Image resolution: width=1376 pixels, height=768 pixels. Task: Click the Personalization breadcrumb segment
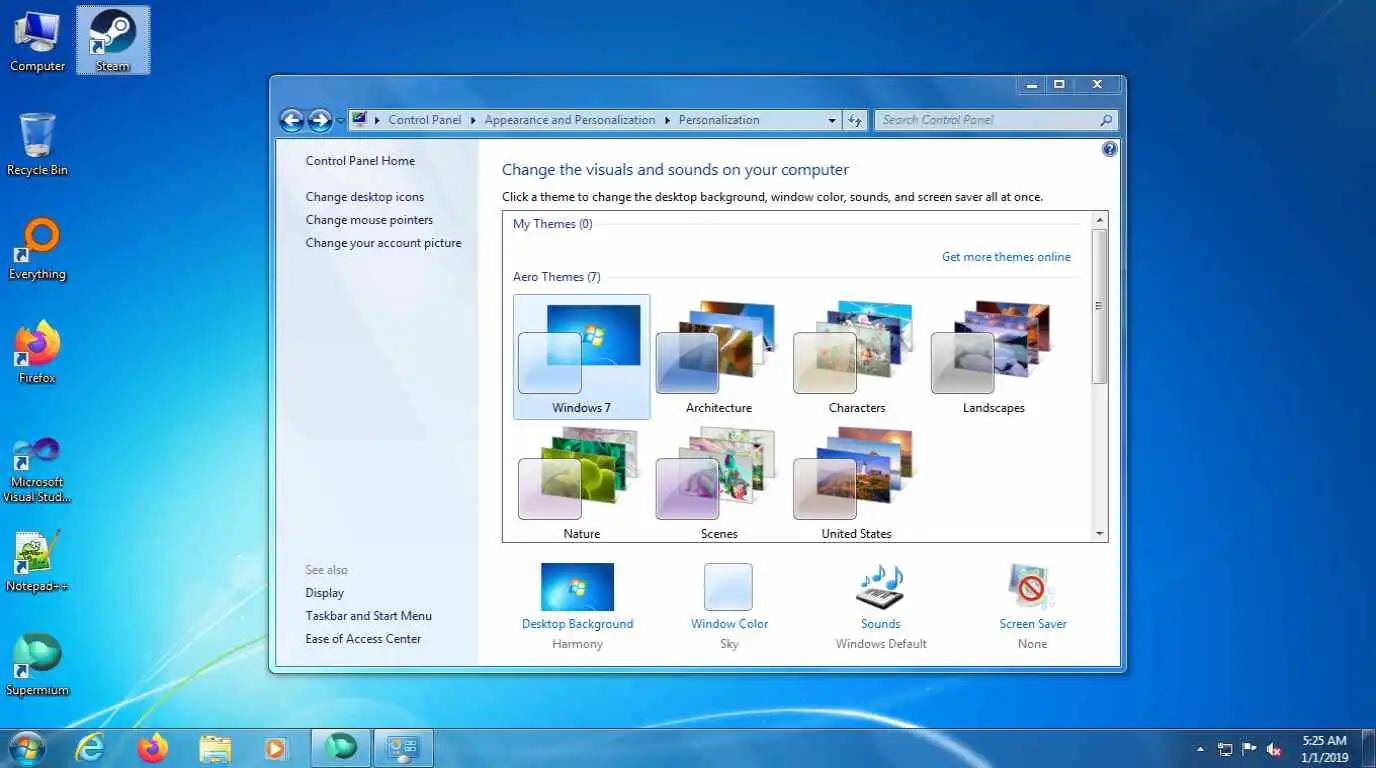(x=719, y=120)
